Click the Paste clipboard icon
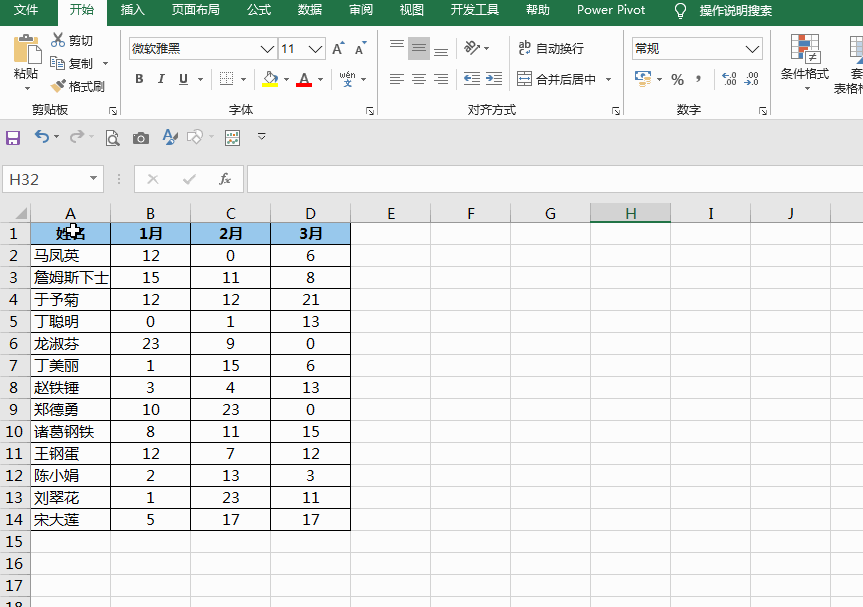Viewport: 863px width, 607px height. point(26,50)
